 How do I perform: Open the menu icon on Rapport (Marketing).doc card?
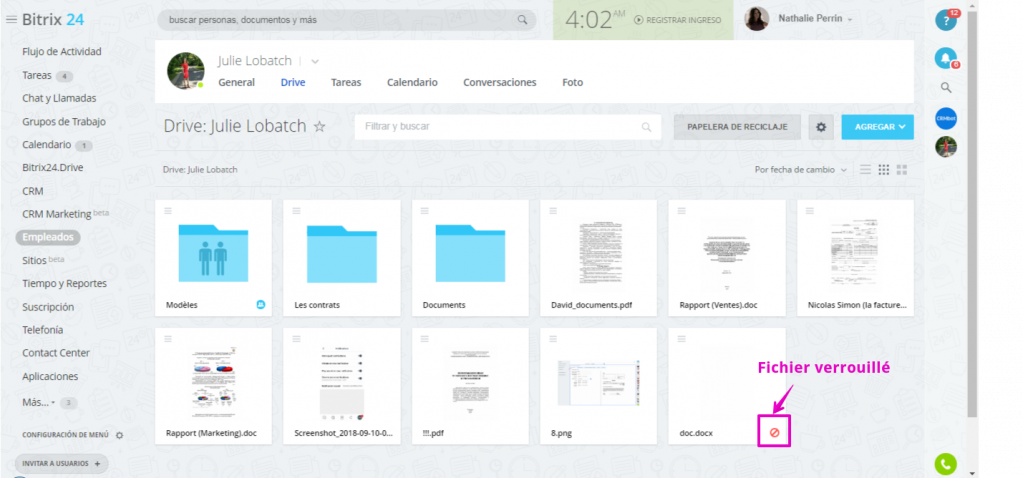168,338
